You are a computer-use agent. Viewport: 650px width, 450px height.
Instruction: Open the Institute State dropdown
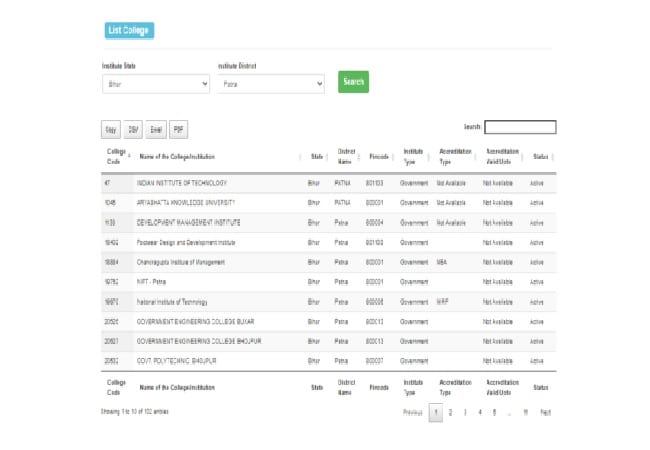pos(155,84)
